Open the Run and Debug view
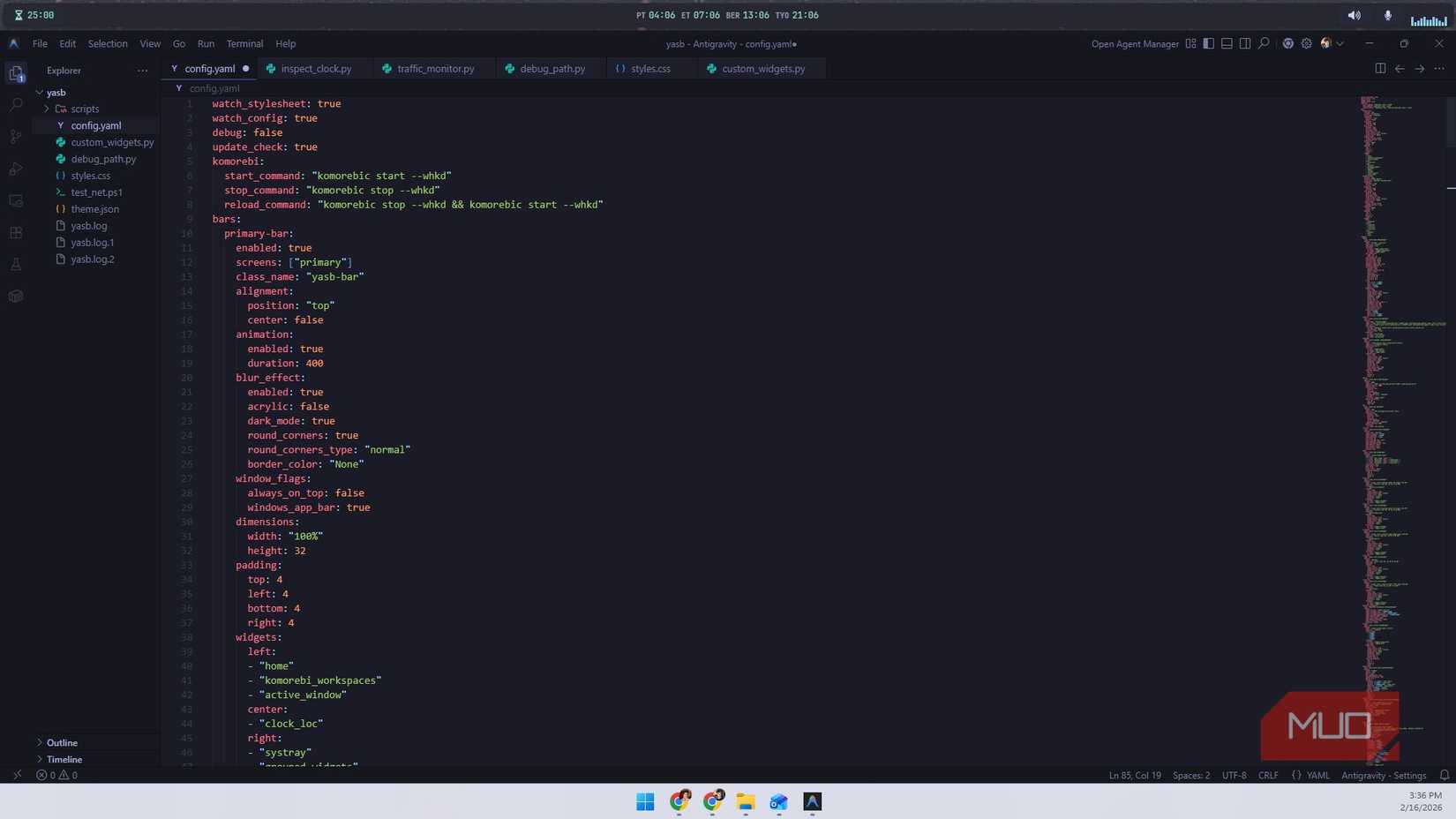The width and height of the screenshot is (1456, 819). [16, 169]
